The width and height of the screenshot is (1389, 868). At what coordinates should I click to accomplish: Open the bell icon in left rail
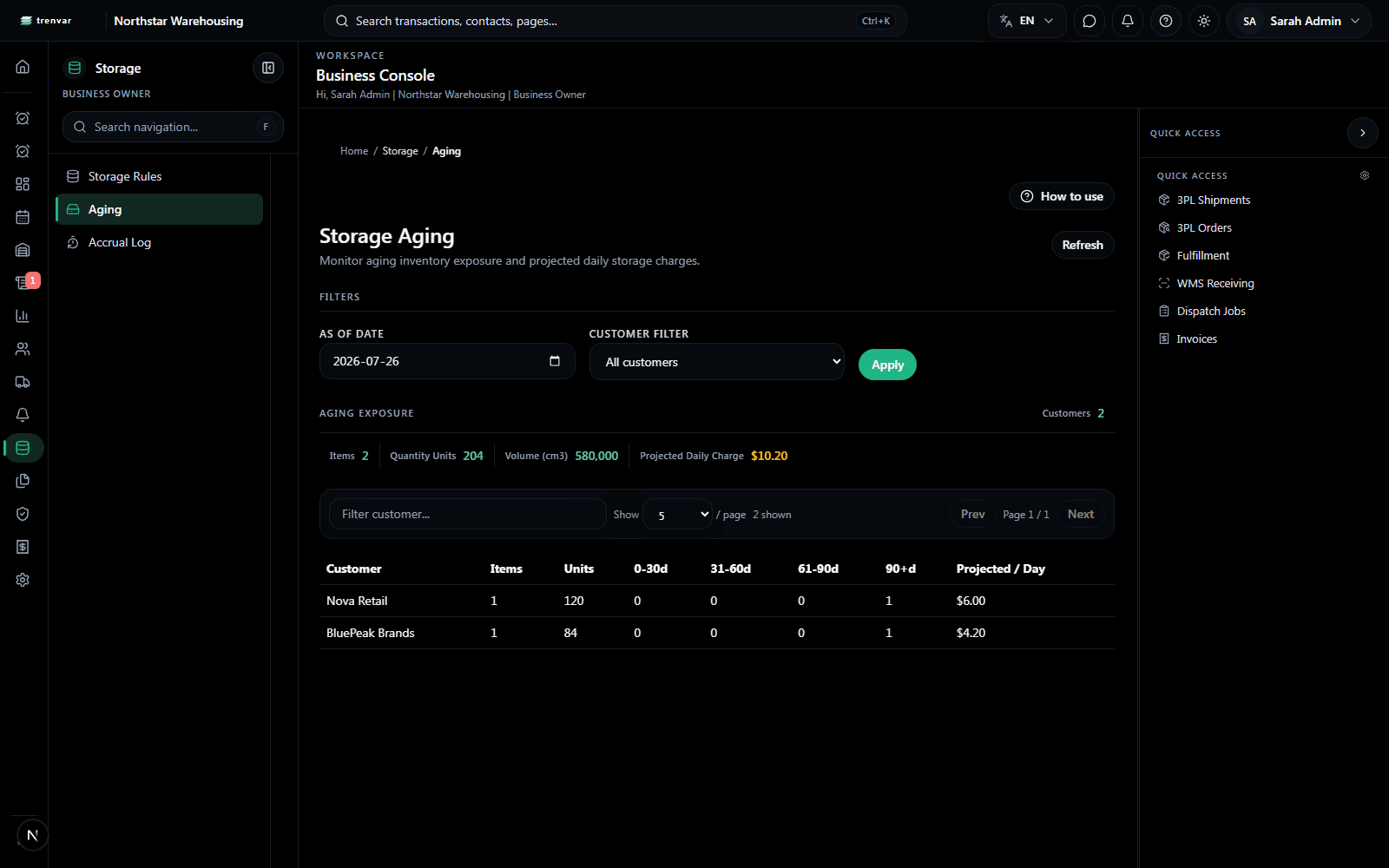pyautogui.click(x=23, y=415)
